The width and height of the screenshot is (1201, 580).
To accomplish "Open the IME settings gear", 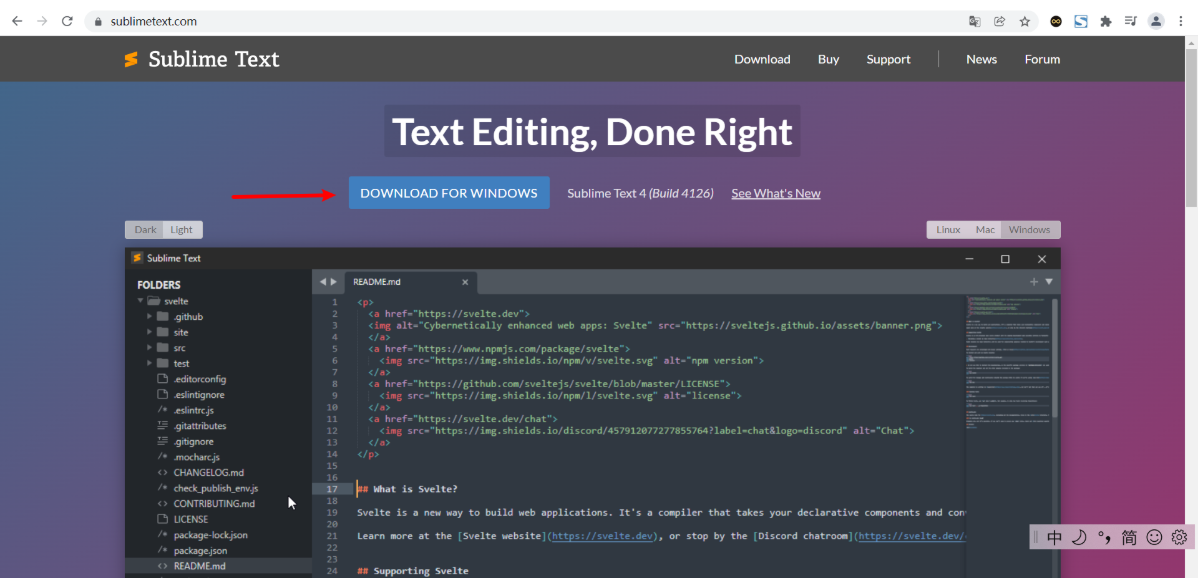I will point(1179,538).
